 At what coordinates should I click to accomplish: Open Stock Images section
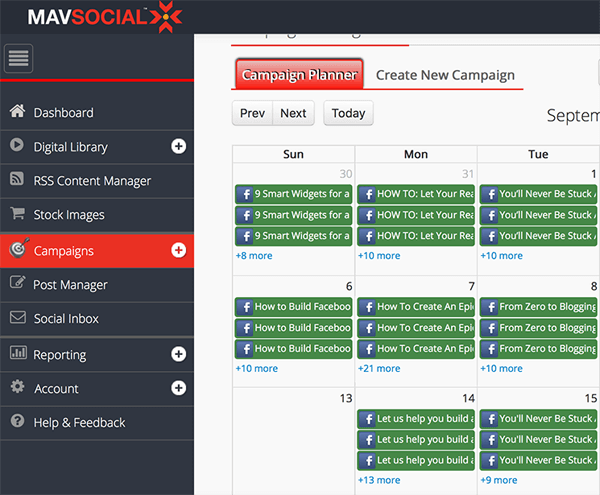click(97, 215)
